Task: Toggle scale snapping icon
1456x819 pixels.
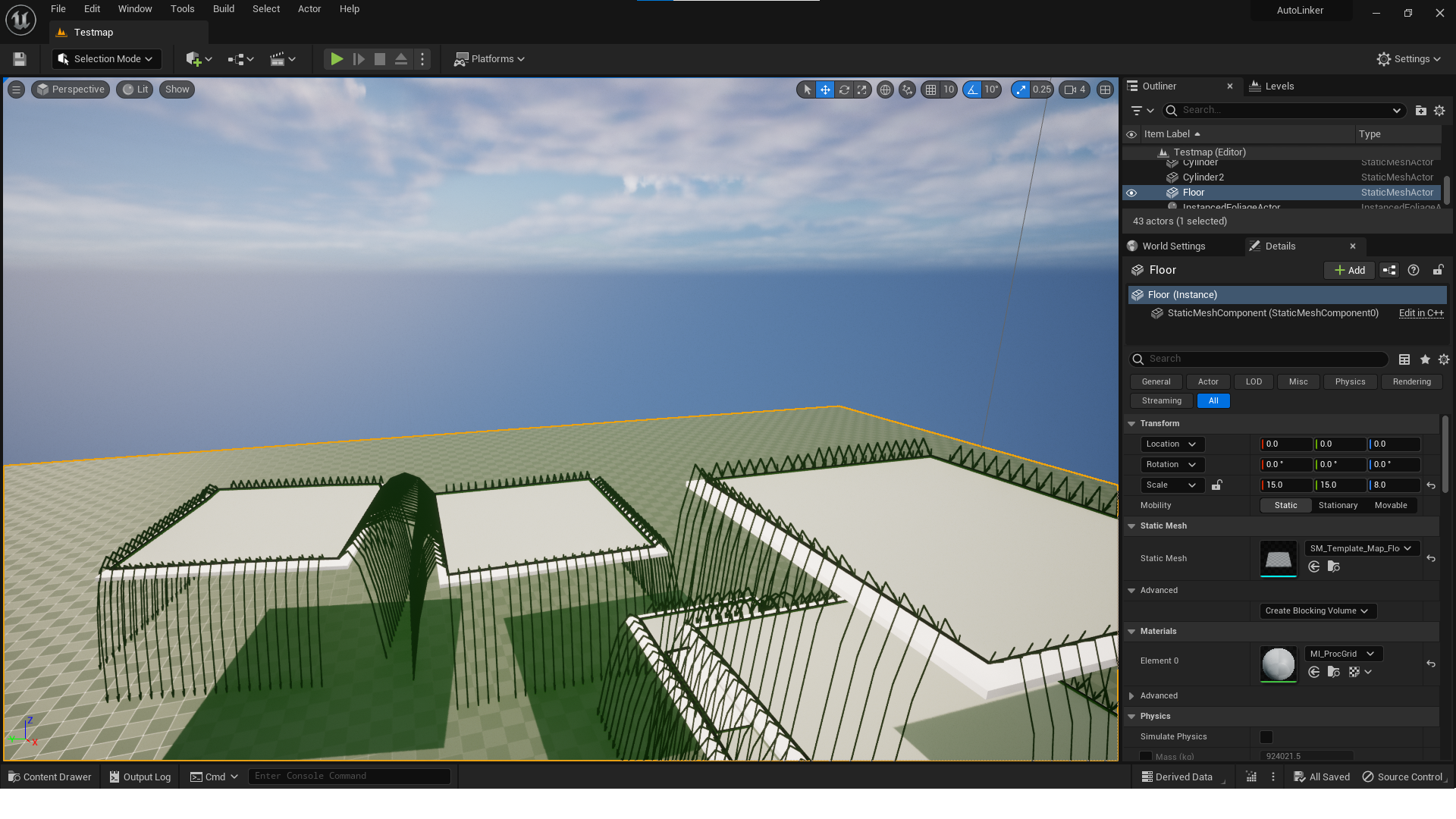Action: pos(1021,89)
